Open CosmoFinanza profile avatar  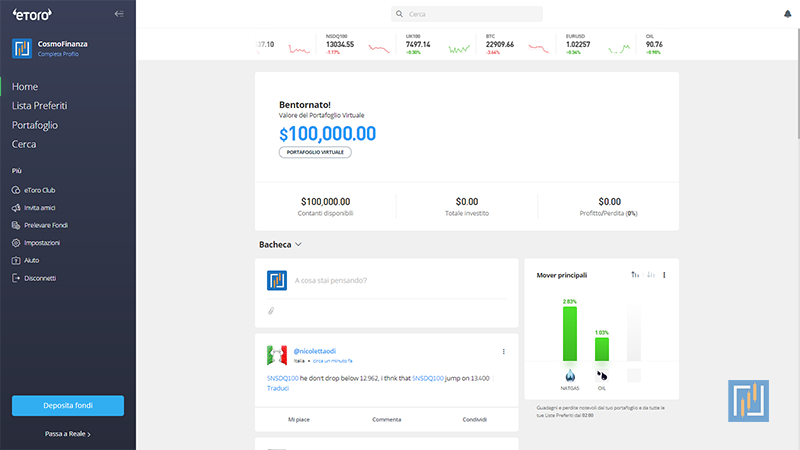tap(22, 48)
